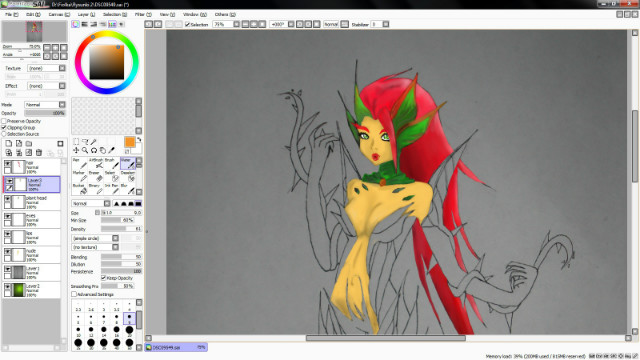
Task: Hide the plant head layer
Action: pos(8,199)
